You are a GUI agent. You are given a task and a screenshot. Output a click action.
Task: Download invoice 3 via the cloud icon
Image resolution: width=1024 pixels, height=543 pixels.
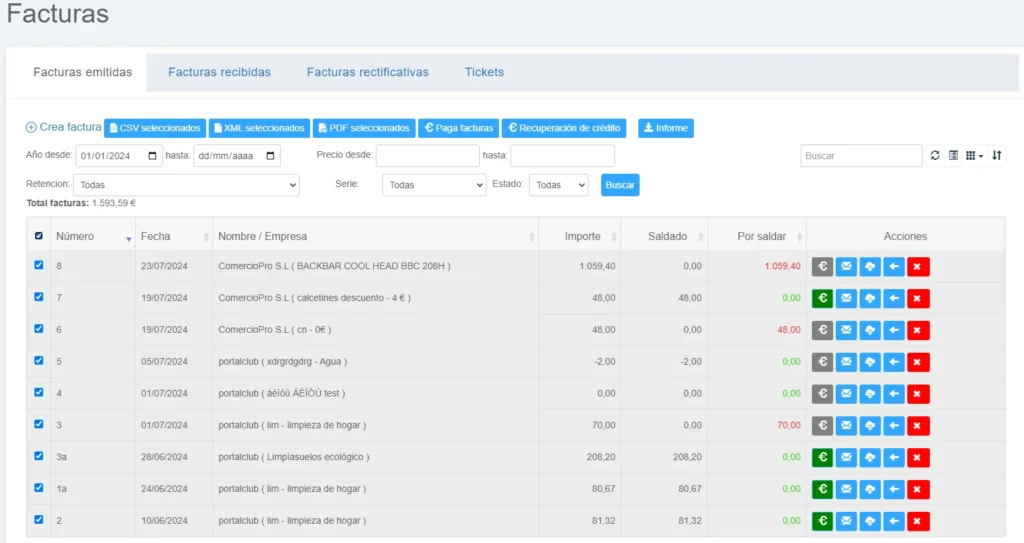[870, 425]
